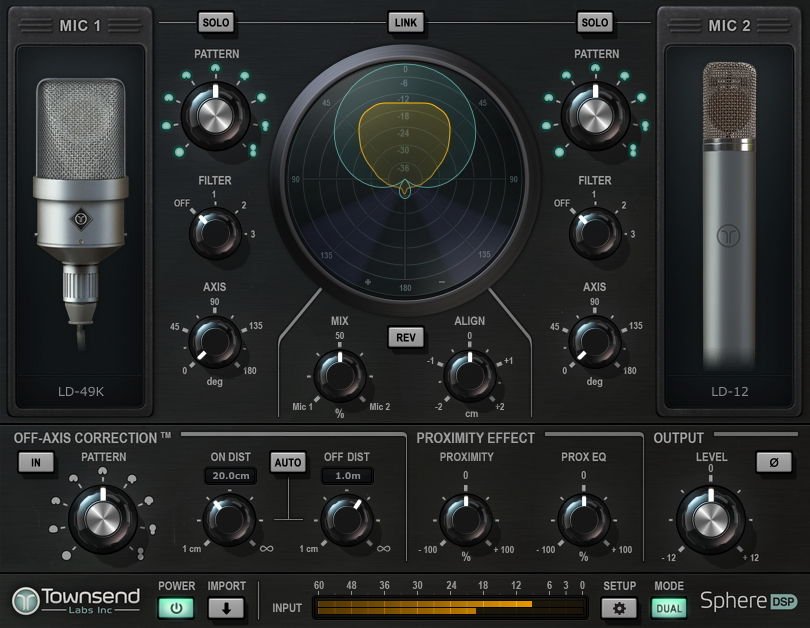
Task: Open SETUP gear settings
Action: click(619, 608)
